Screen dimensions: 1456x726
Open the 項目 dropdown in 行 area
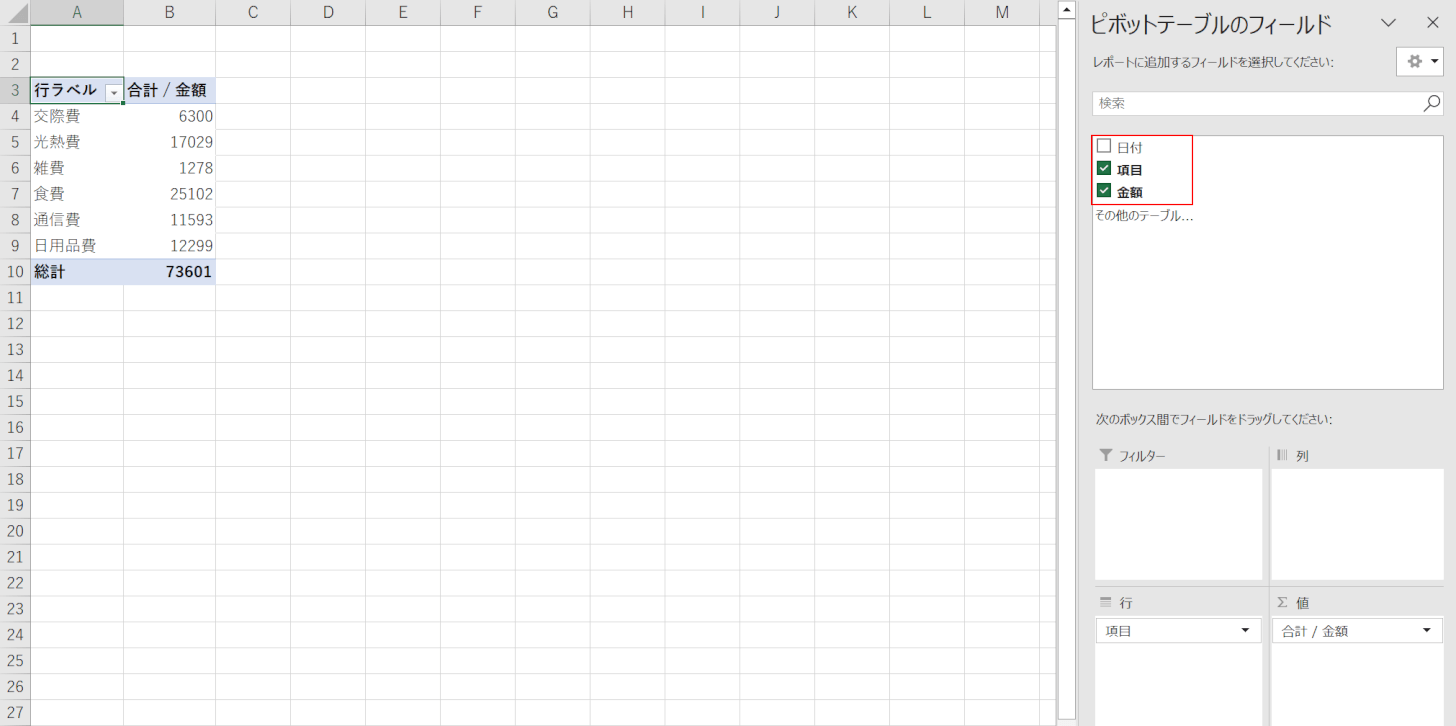[1245, 631]
